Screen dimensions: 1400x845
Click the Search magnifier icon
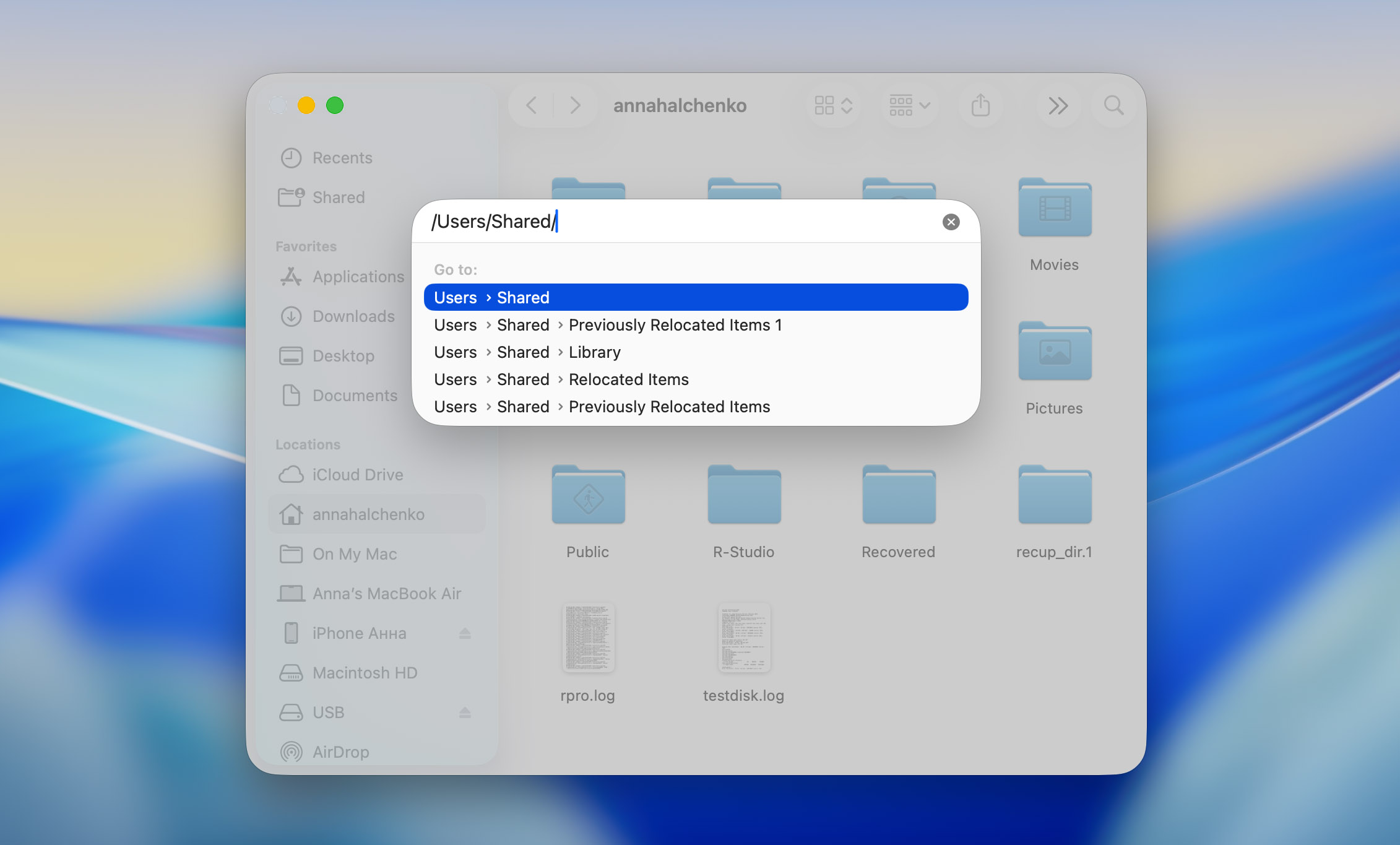pyautogui.click(x=1113, y=105)
